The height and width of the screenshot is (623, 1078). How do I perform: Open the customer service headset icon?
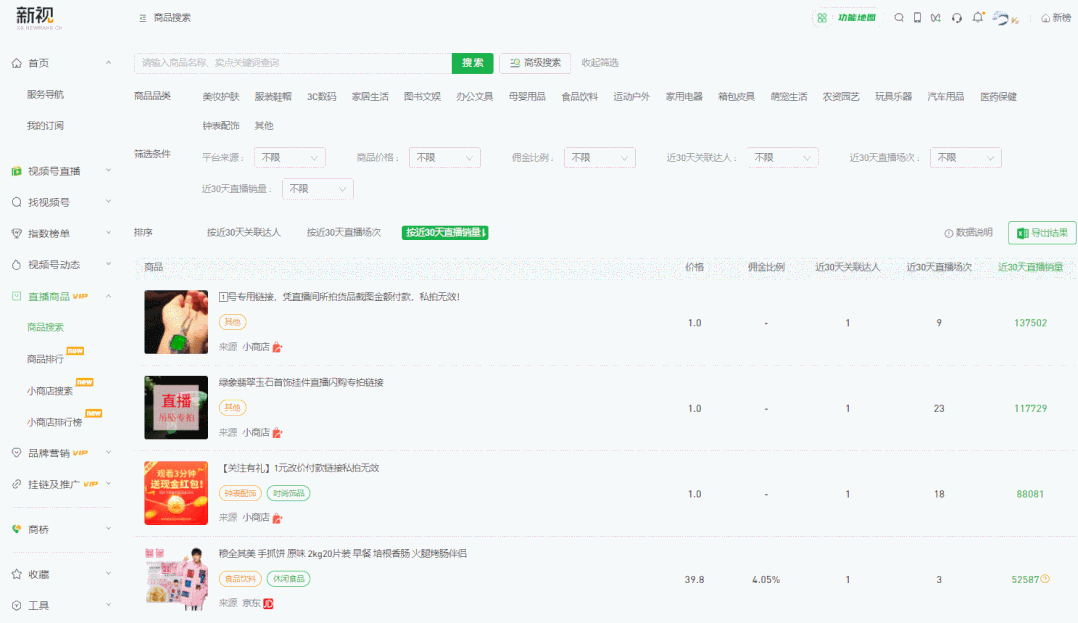click(956, 18)
